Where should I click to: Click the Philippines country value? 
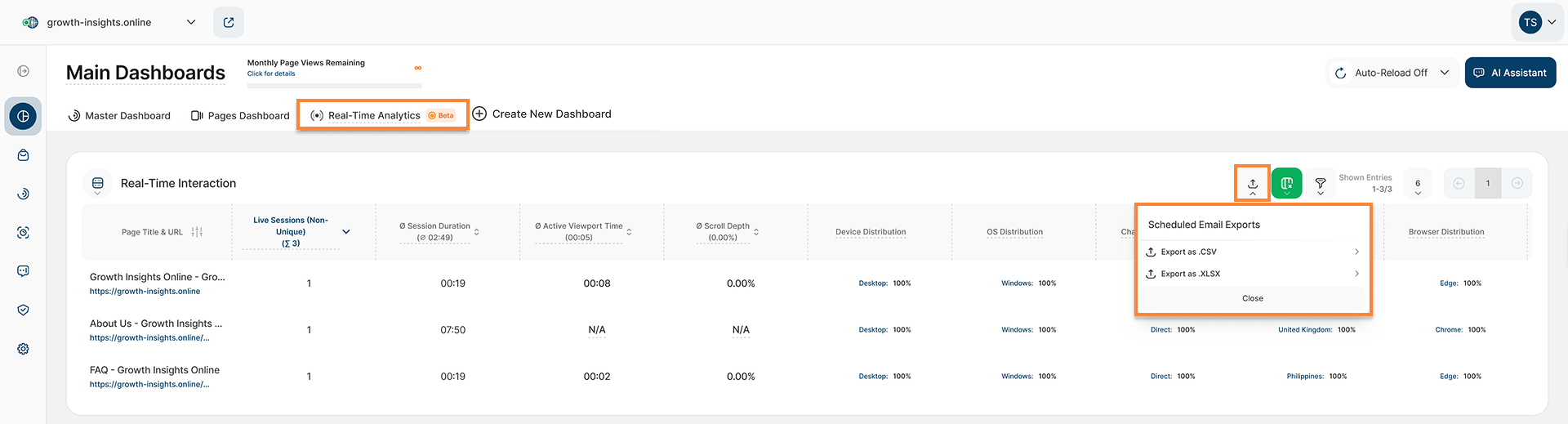coord(1316,377)
